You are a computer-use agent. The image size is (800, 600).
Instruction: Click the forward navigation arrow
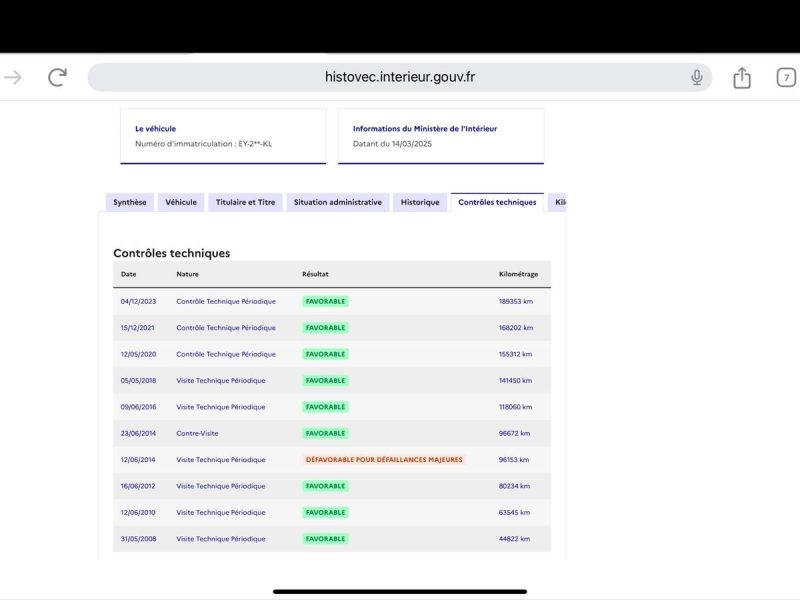[x=13, y=77]
